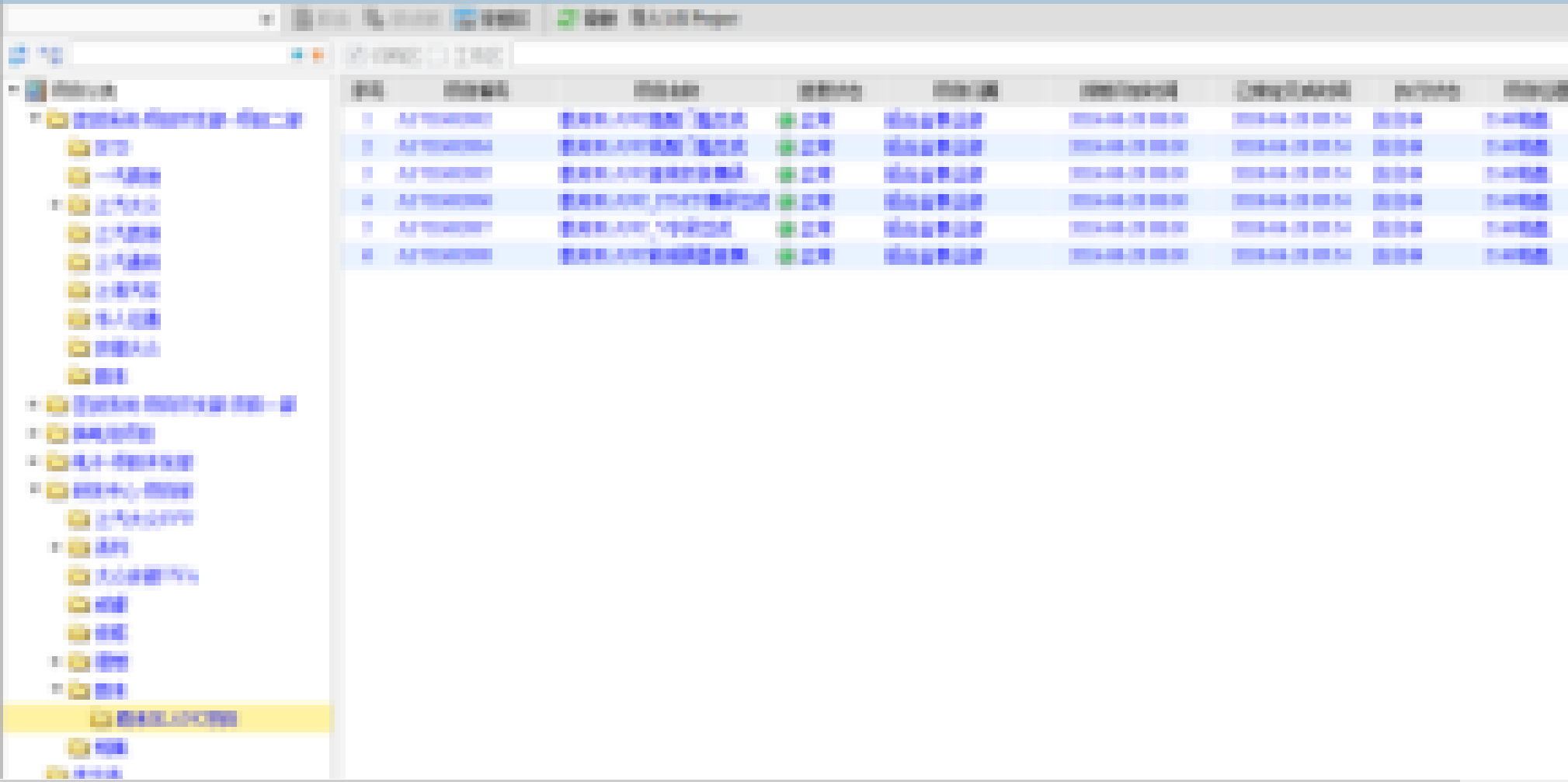Select the root node icon of the folder tree
This screenshot has height=782, width=1568.
(x=36, y=91)
